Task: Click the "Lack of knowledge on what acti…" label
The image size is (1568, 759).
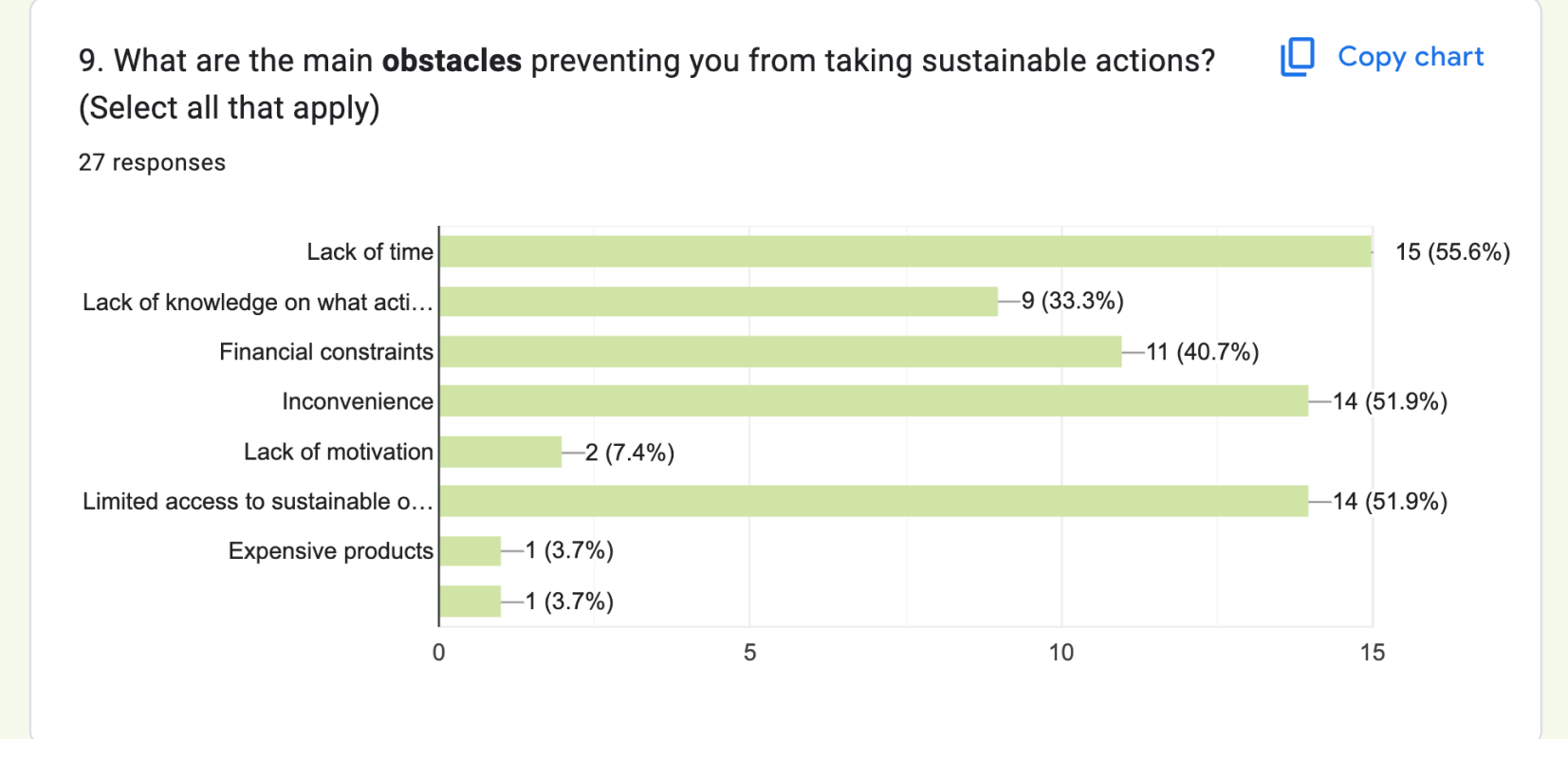Action: pos(257,303)
